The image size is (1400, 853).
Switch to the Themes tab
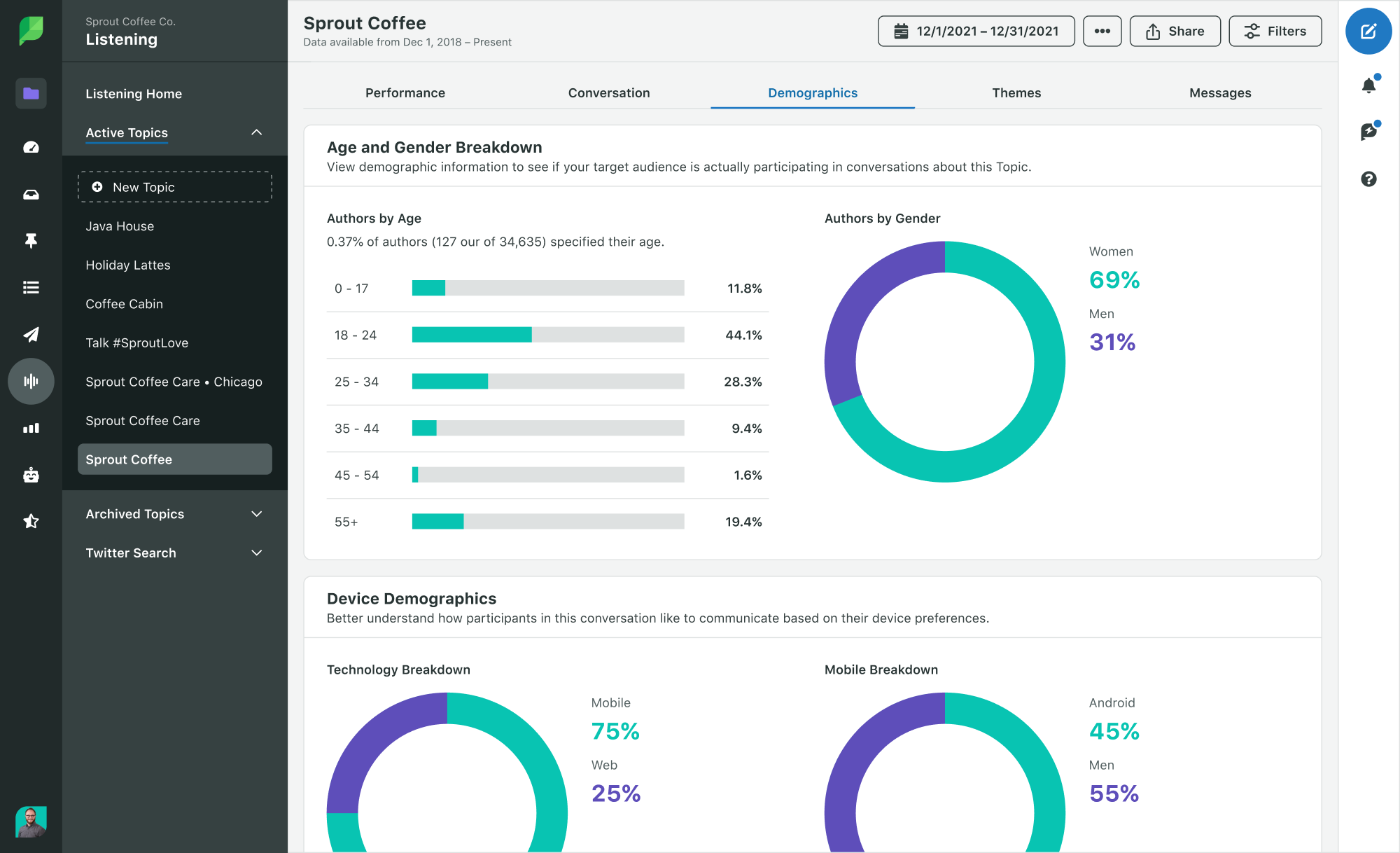1017,93
